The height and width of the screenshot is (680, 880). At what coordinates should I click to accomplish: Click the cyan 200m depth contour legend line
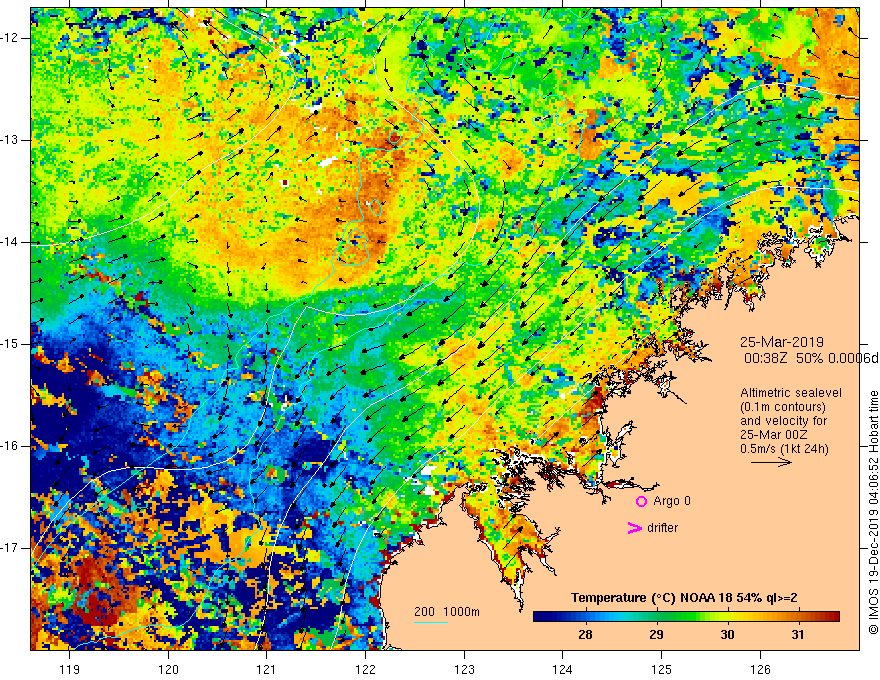tap(430, 622)
